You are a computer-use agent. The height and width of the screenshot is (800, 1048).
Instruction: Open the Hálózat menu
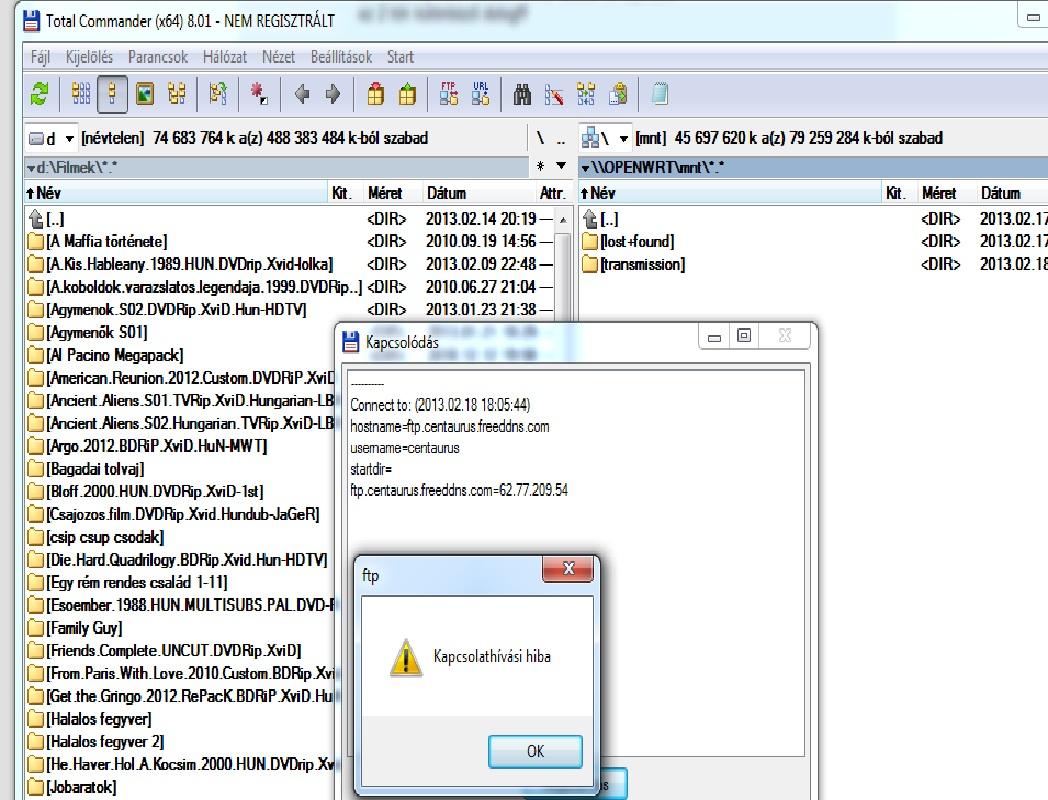[x=225, y=57]
